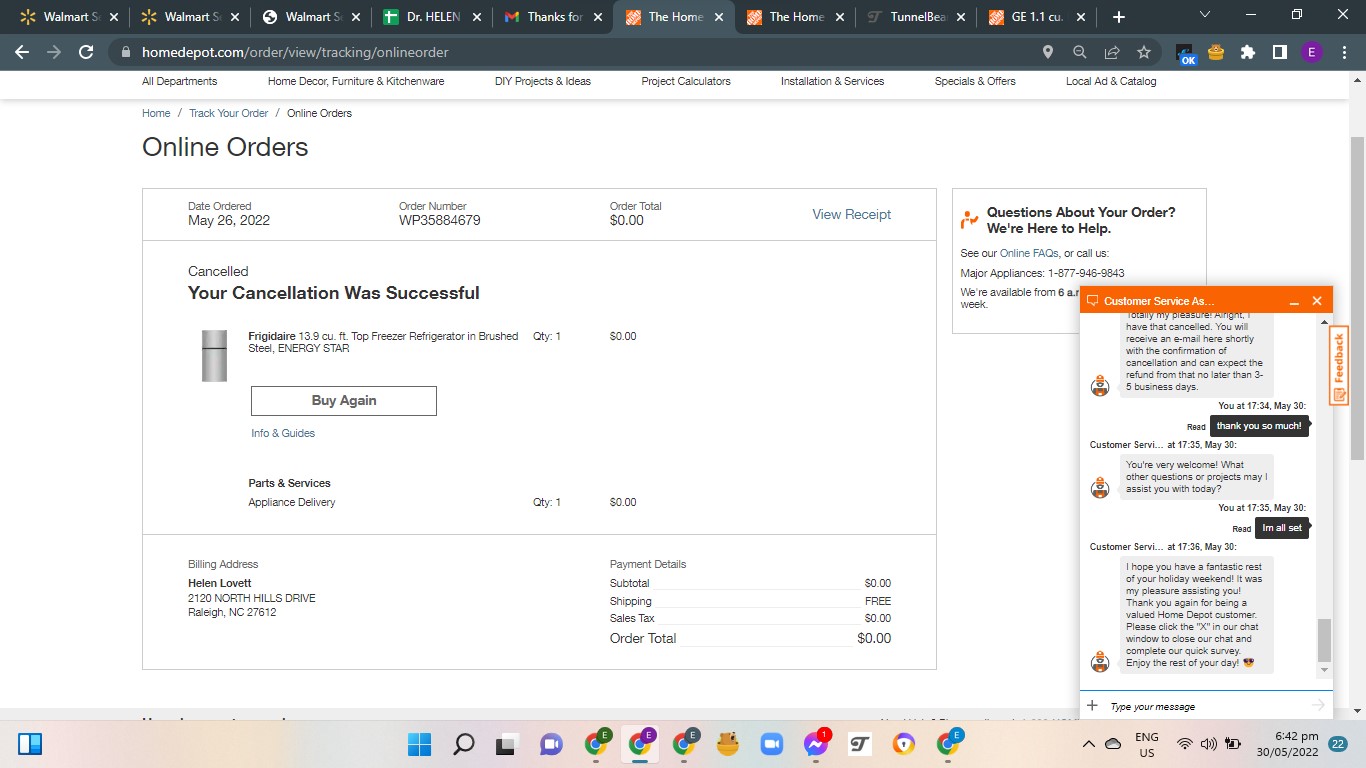
Task: Share this page from the address bar
Action: point(1112,52)
